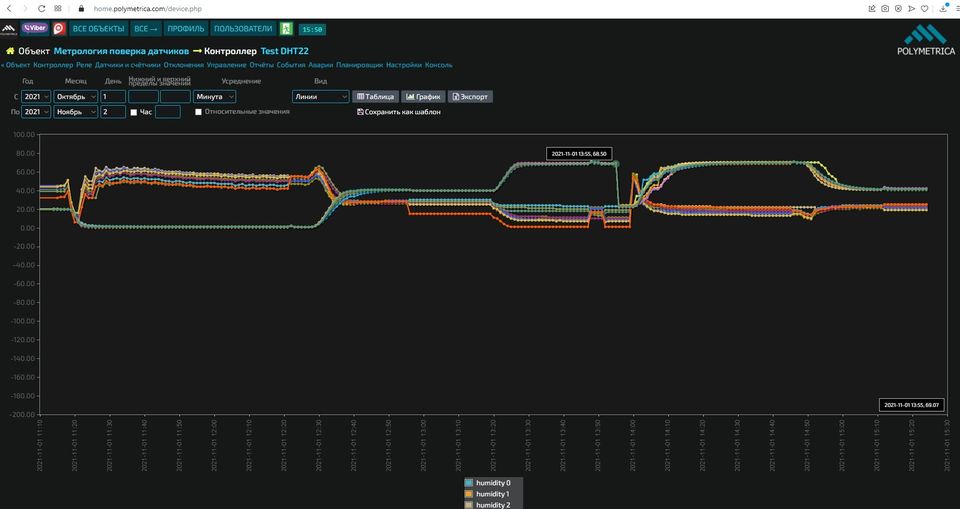Open the browser easy setup menu icon

[x=957, y=9]
